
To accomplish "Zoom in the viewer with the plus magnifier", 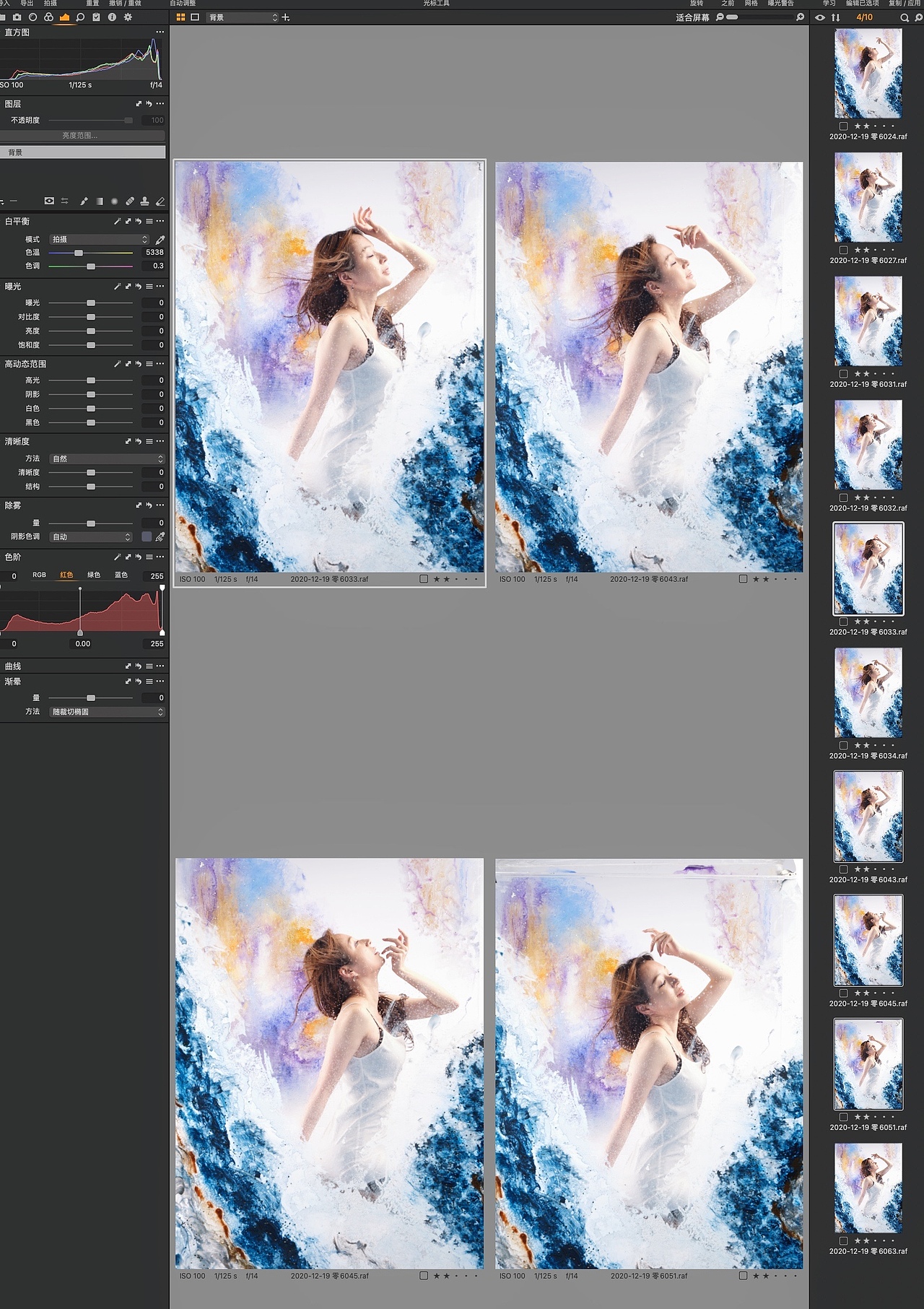I will 800,17.
